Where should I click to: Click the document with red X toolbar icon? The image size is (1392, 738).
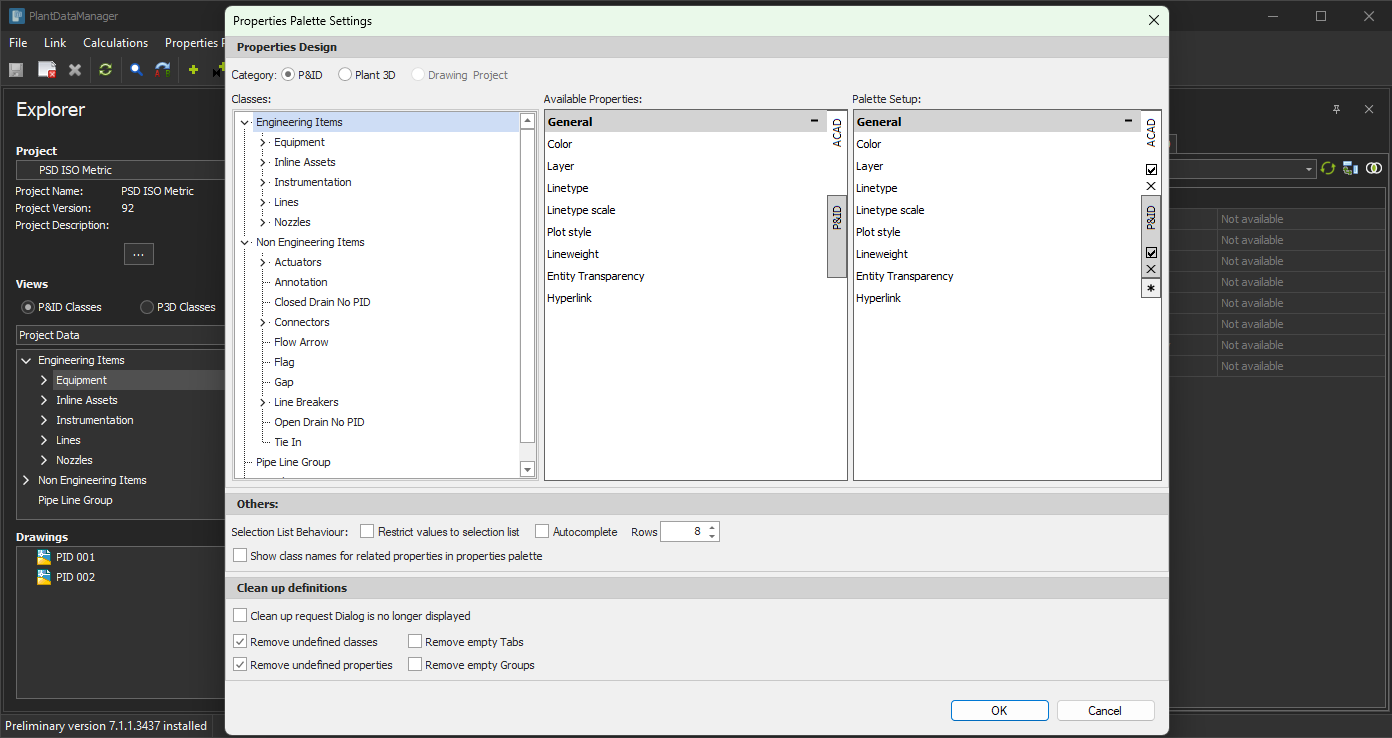[x=46, y=70]
